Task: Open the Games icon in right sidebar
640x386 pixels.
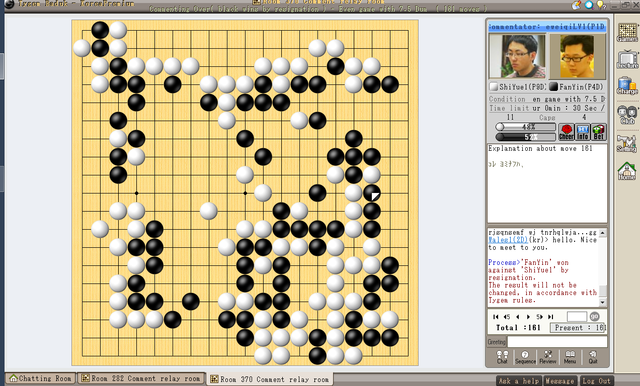Action: pyautogui.click(x=627, y=33)
